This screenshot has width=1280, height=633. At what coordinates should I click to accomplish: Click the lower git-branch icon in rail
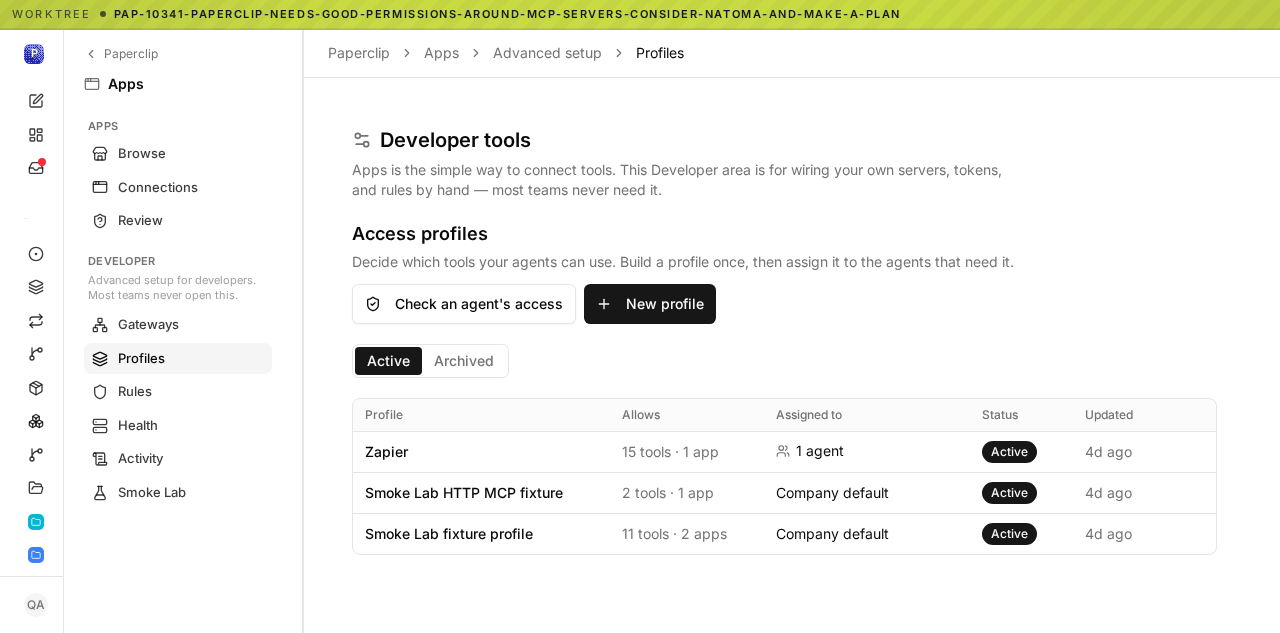36,455
